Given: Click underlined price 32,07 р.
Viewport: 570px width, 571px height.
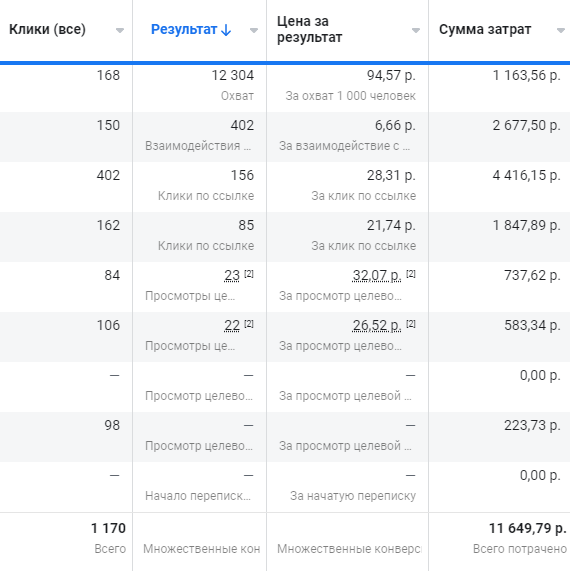Looking at the screenshot, I should [377, 275].
